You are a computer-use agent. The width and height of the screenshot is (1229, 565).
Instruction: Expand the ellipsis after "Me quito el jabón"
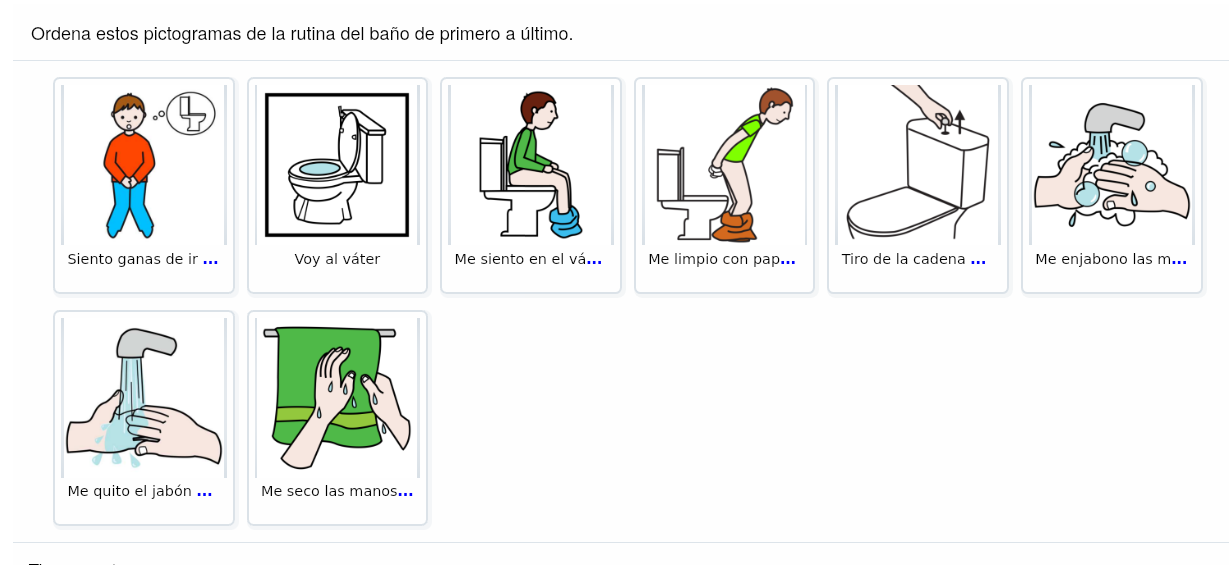click(204, 492)
